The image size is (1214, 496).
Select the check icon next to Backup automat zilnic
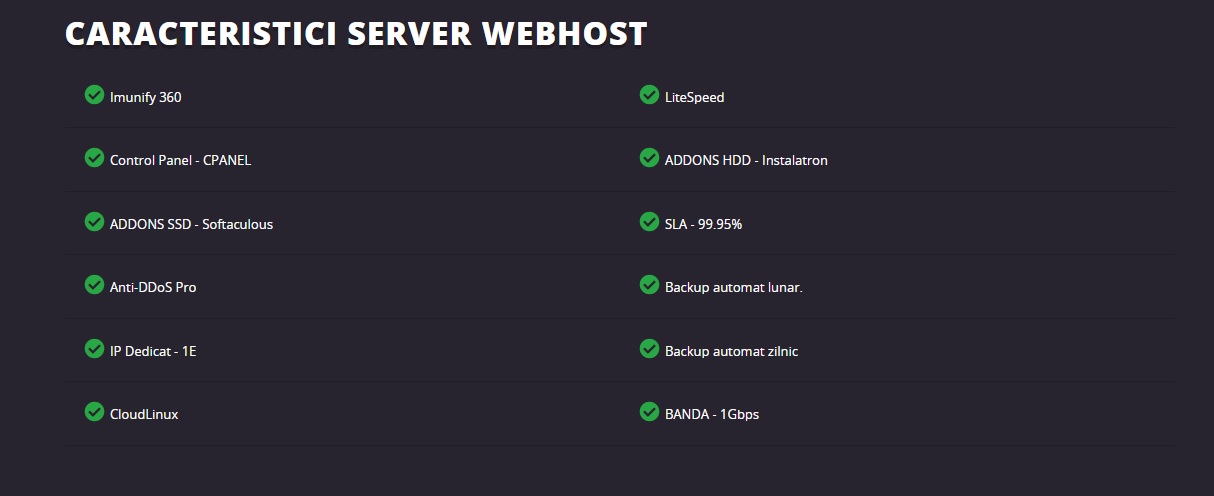click(649, 349)
